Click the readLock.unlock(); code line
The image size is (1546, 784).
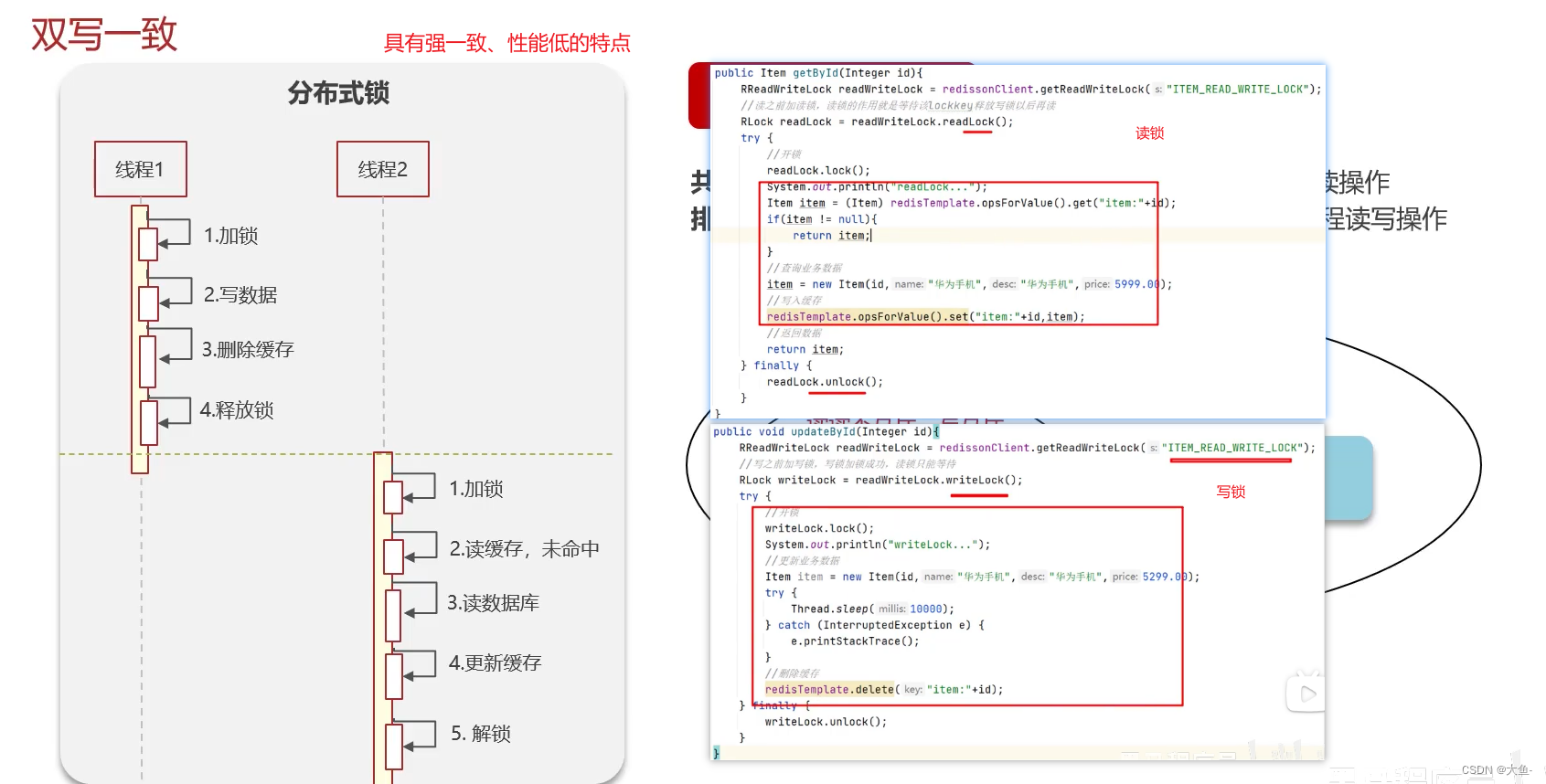825,382
